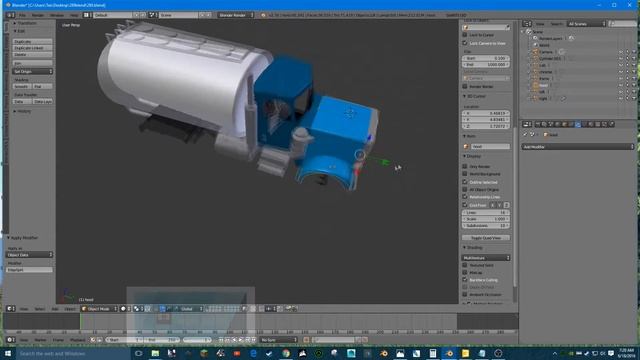
Task: Open the Playback menu in the timeline
Action: click(78, 340)
